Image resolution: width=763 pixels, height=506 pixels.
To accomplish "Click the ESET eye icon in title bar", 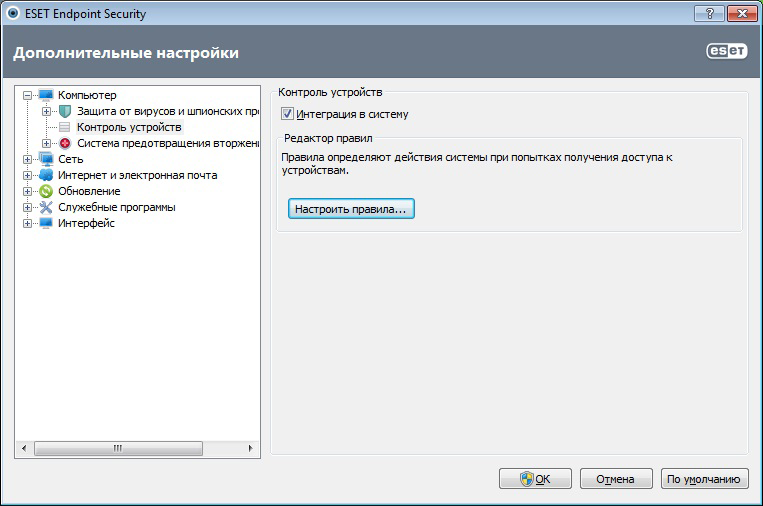I will [x=13, y=13].
